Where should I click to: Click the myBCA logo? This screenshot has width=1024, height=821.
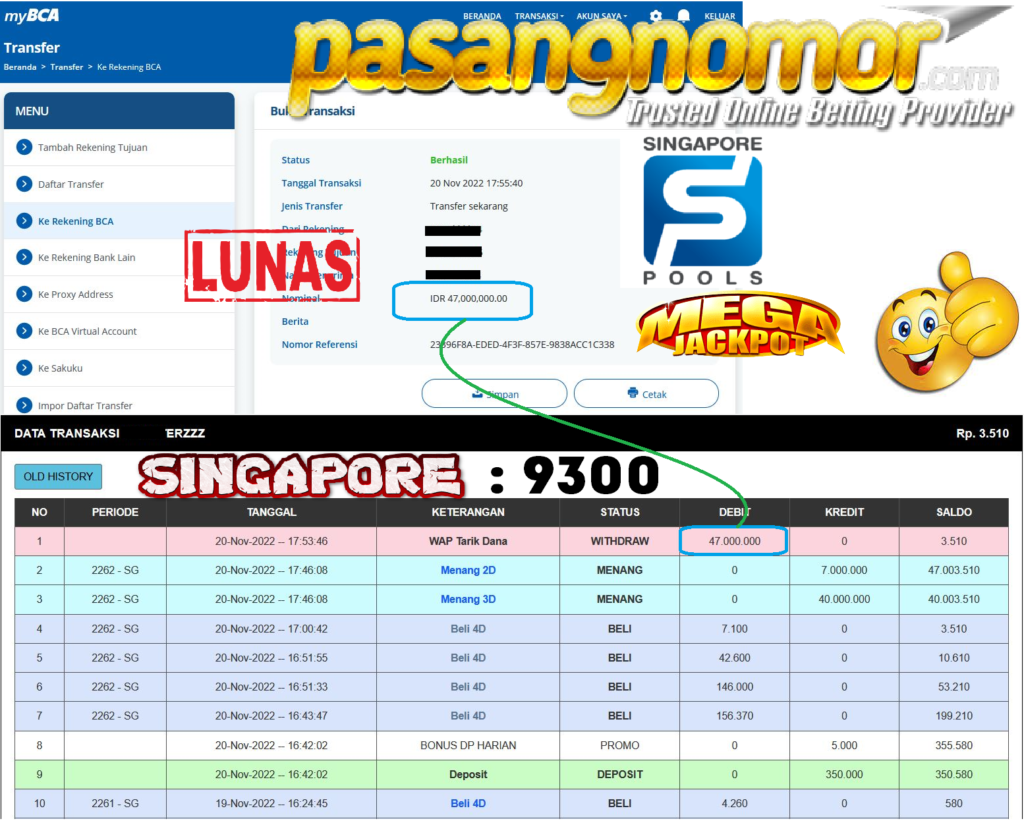point(31,16)
